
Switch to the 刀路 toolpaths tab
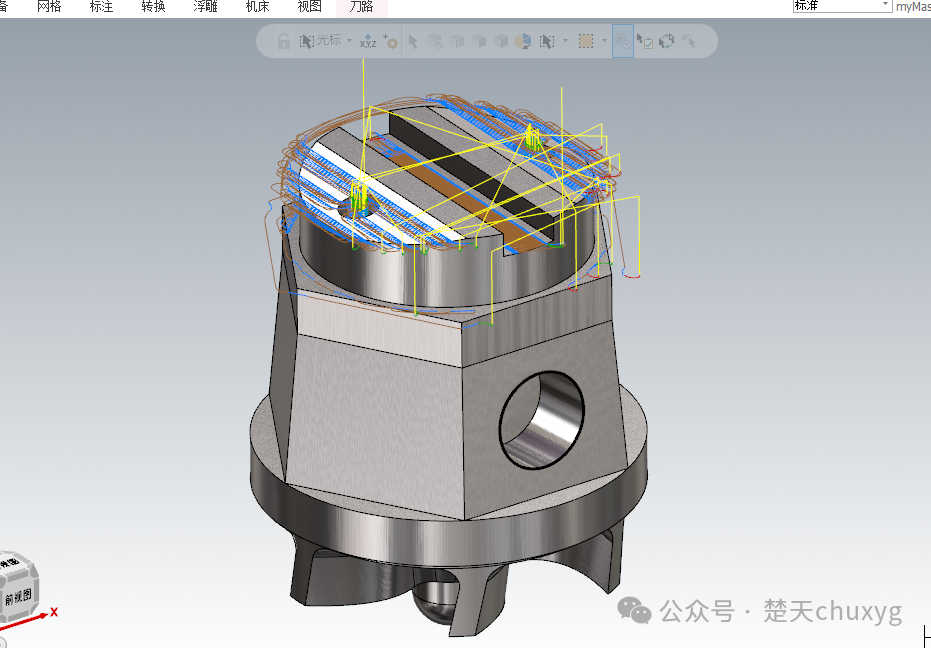click(x=362, y=7)
